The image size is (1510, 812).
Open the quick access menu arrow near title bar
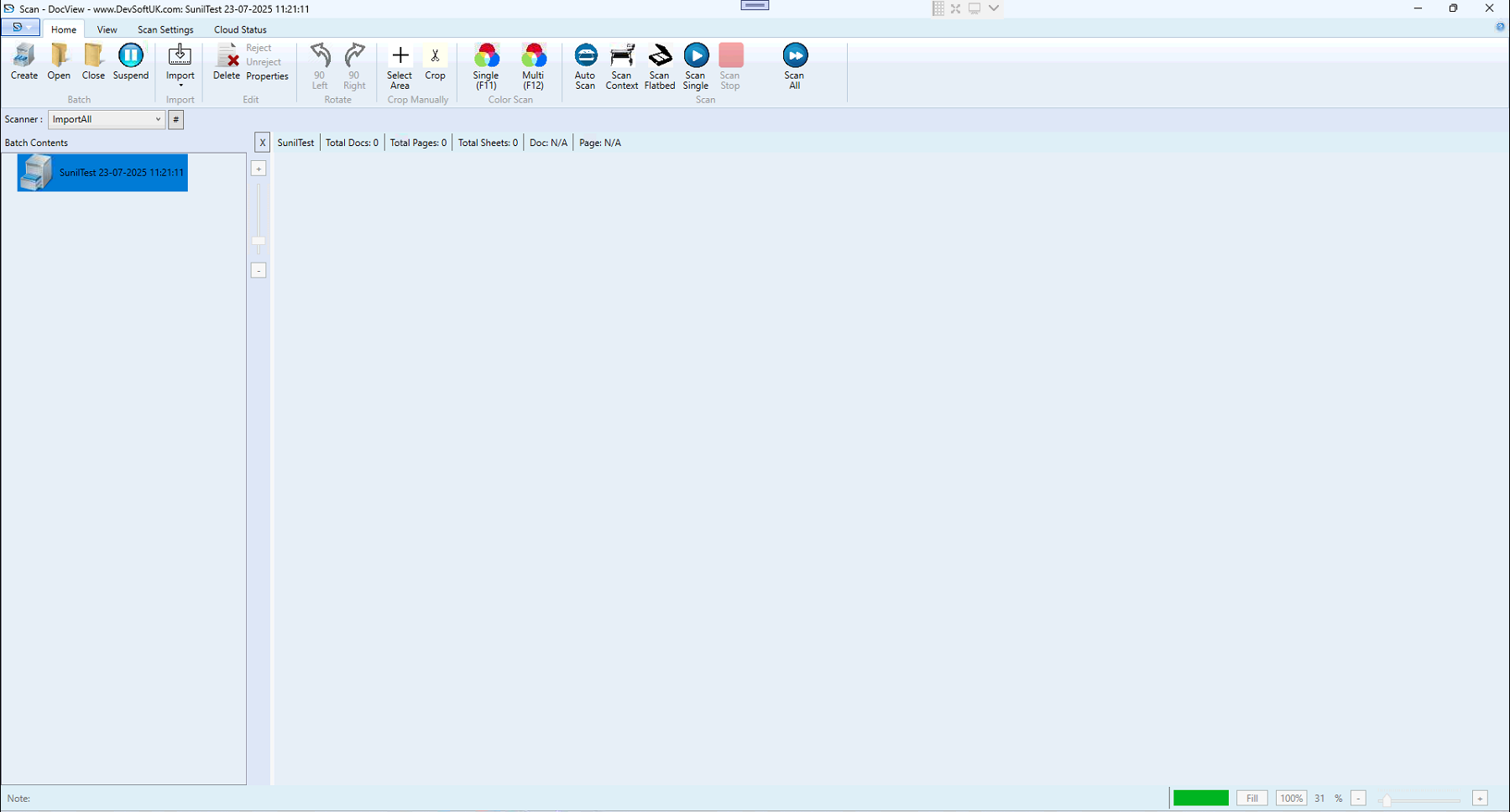29,27
